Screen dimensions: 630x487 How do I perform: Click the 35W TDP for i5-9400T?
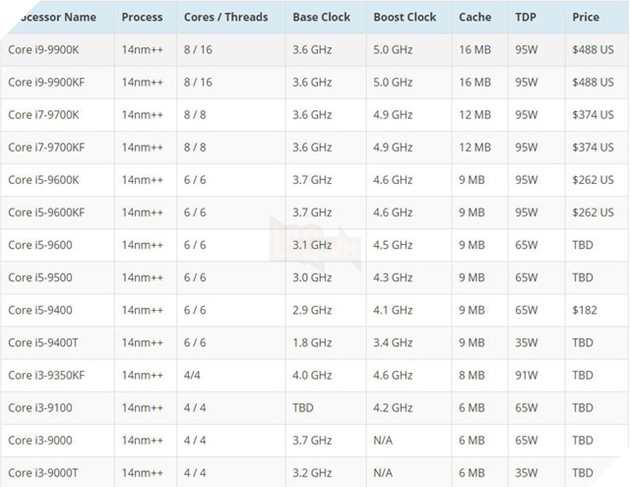click(x=526, y=342)
